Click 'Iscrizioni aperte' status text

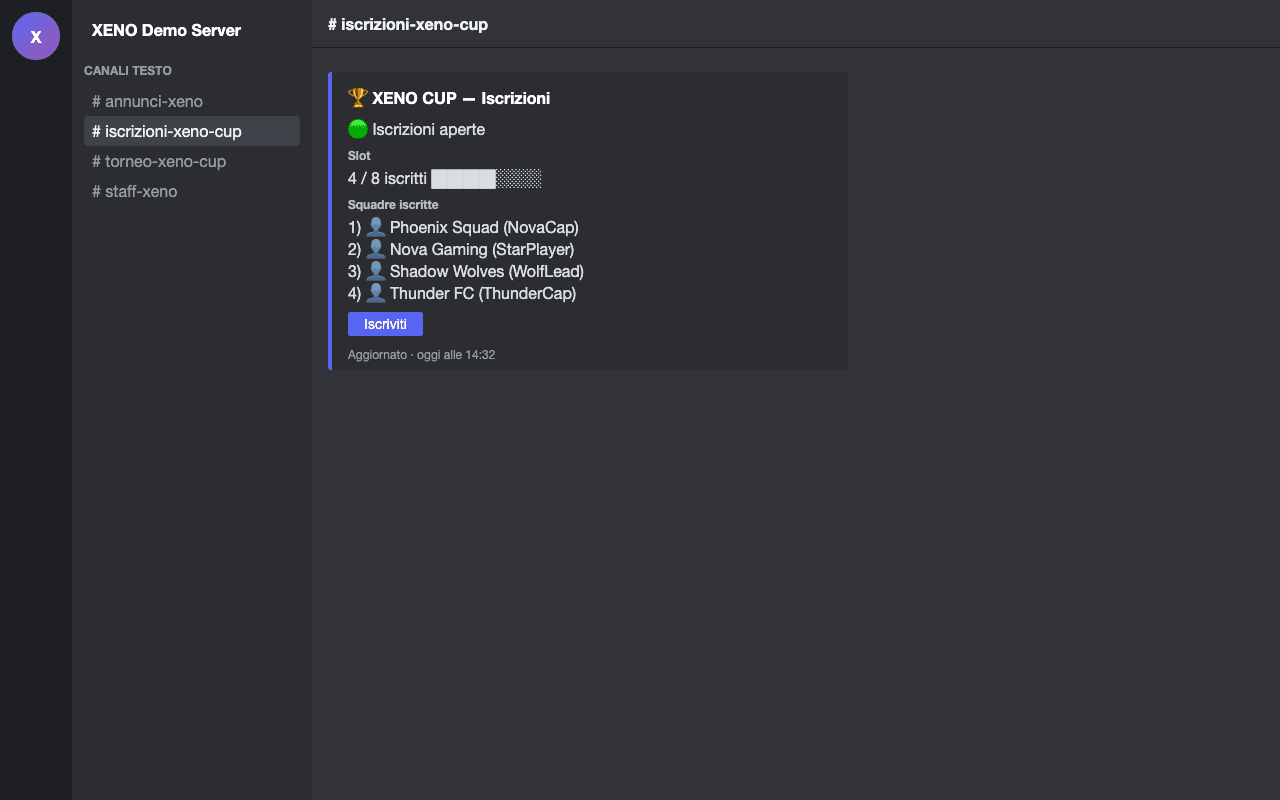click(429, 129)
